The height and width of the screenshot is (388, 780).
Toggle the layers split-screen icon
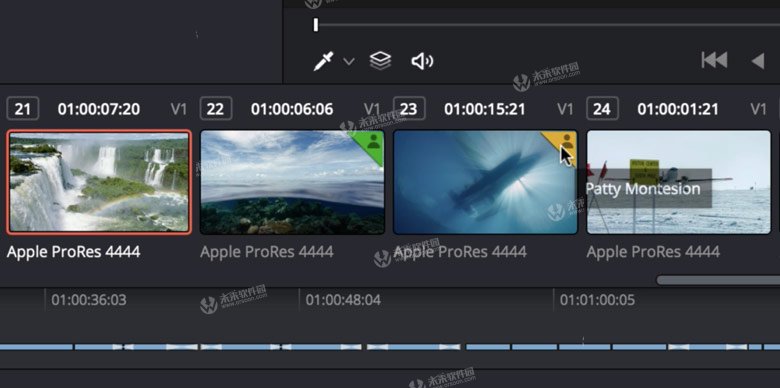[x=381, y=61]
